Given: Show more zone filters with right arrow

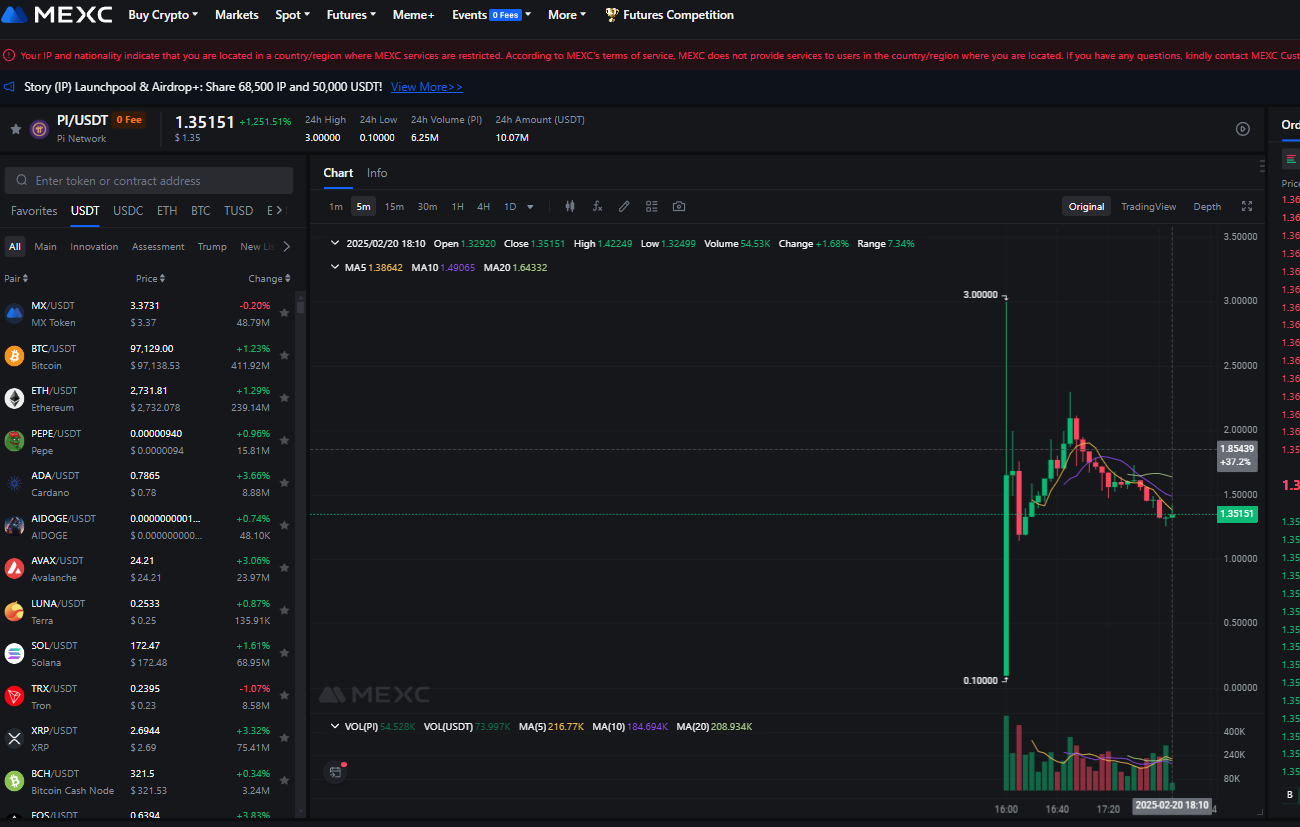Looking at the screenshot, I should point(286,246).
